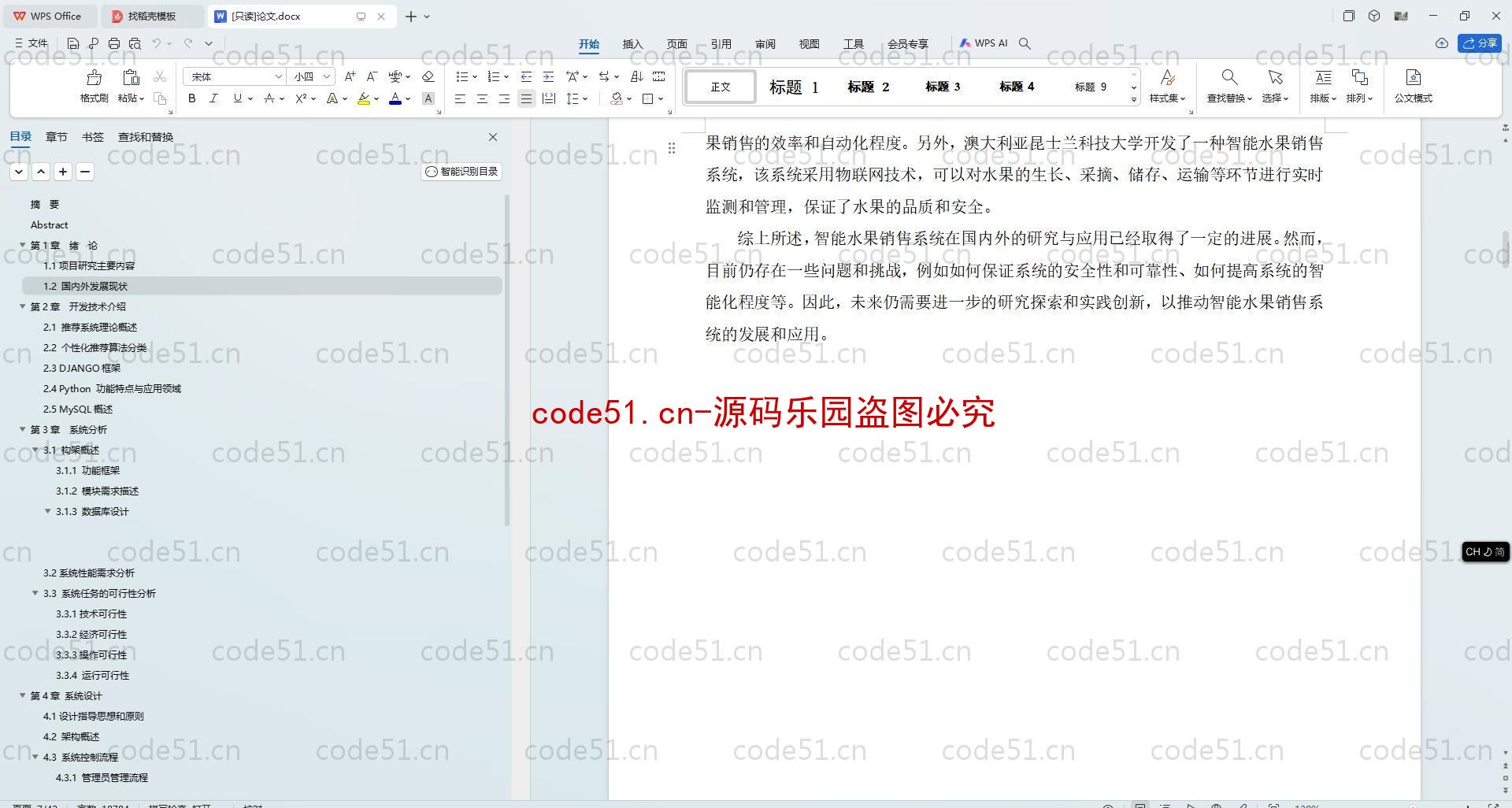The image size is (1512, 808).
Task: Collapse 第2章 开发技术介绍 outline node
Action: coord(22,306)
